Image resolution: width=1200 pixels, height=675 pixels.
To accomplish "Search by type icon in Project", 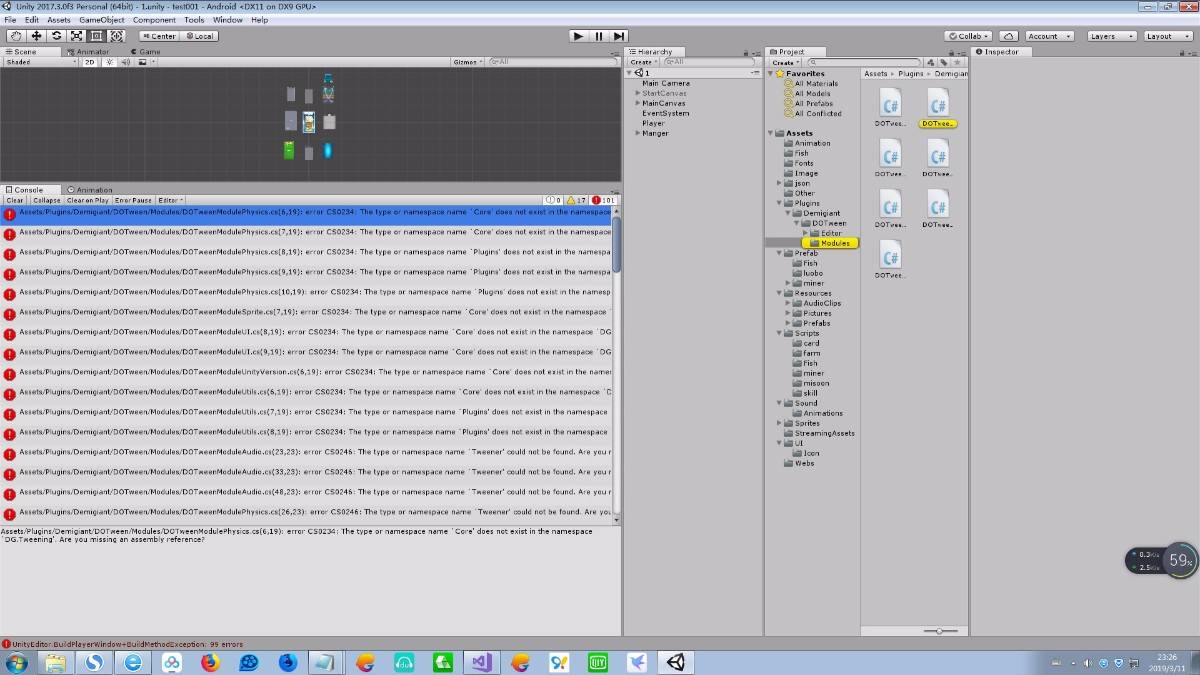I will (x=931, y=62).
